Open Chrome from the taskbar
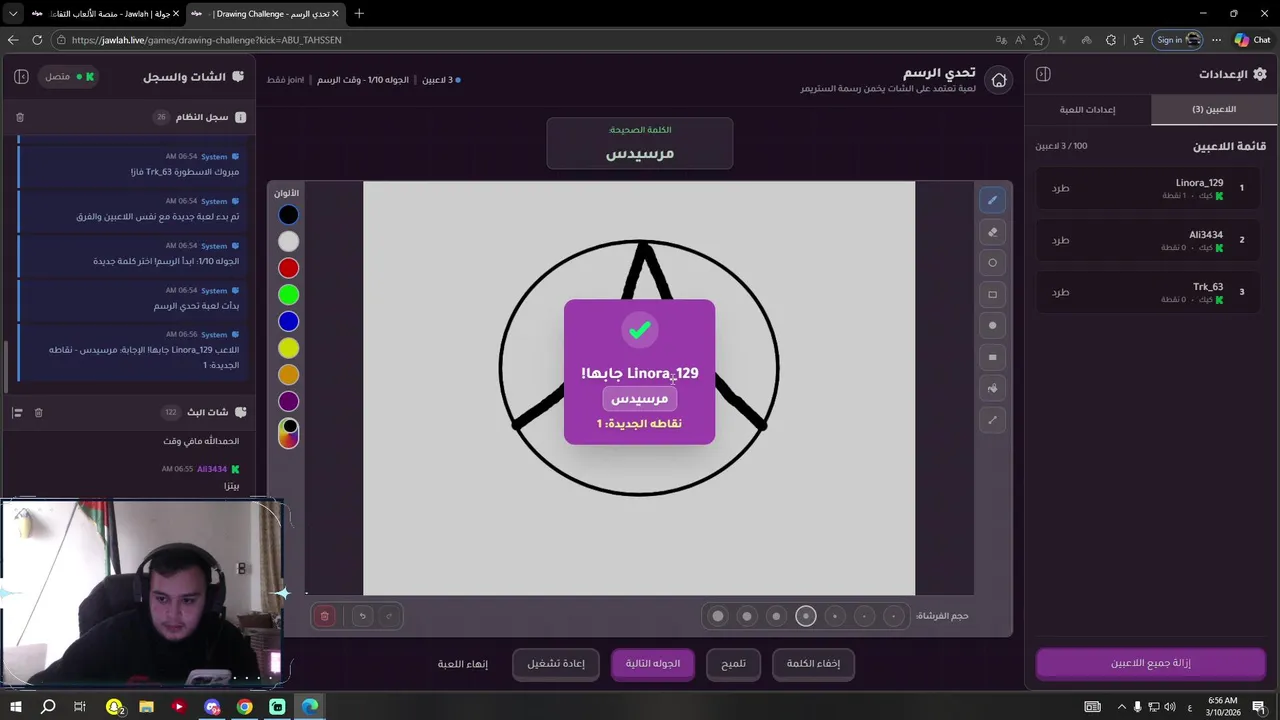 click(244, 707)
